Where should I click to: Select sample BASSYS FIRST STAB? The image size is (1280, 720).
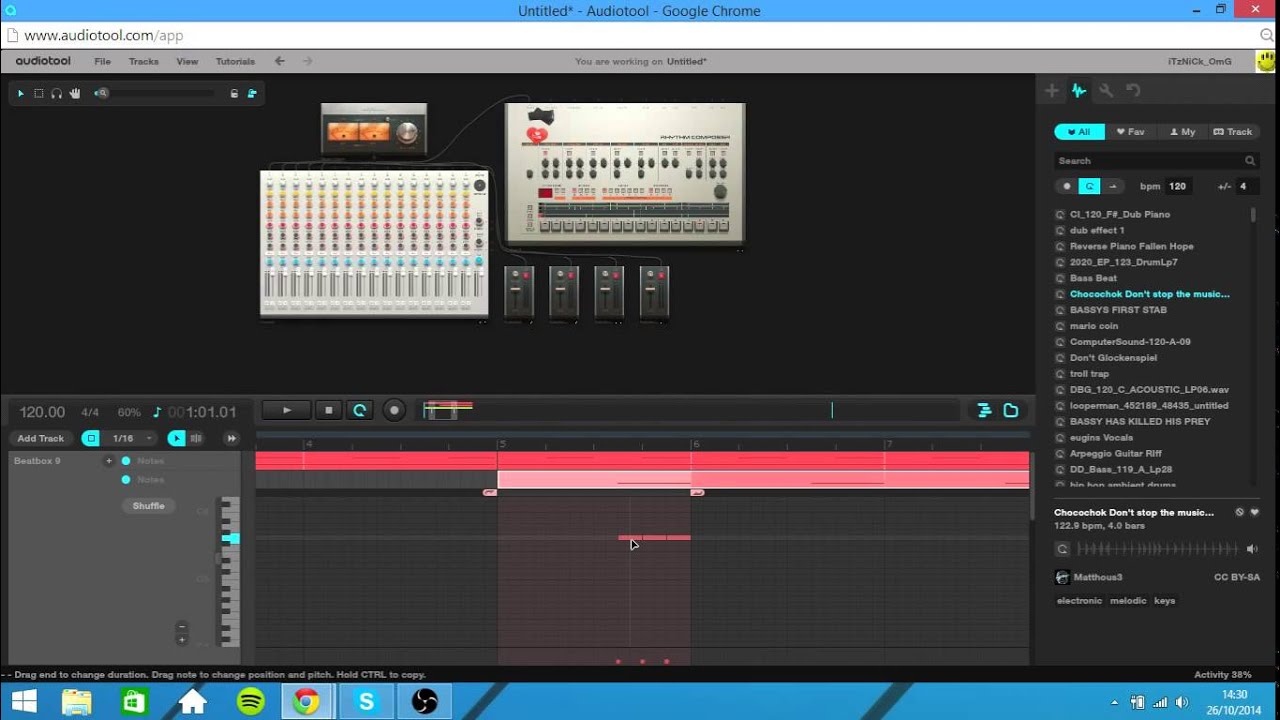pos(1118,310)
